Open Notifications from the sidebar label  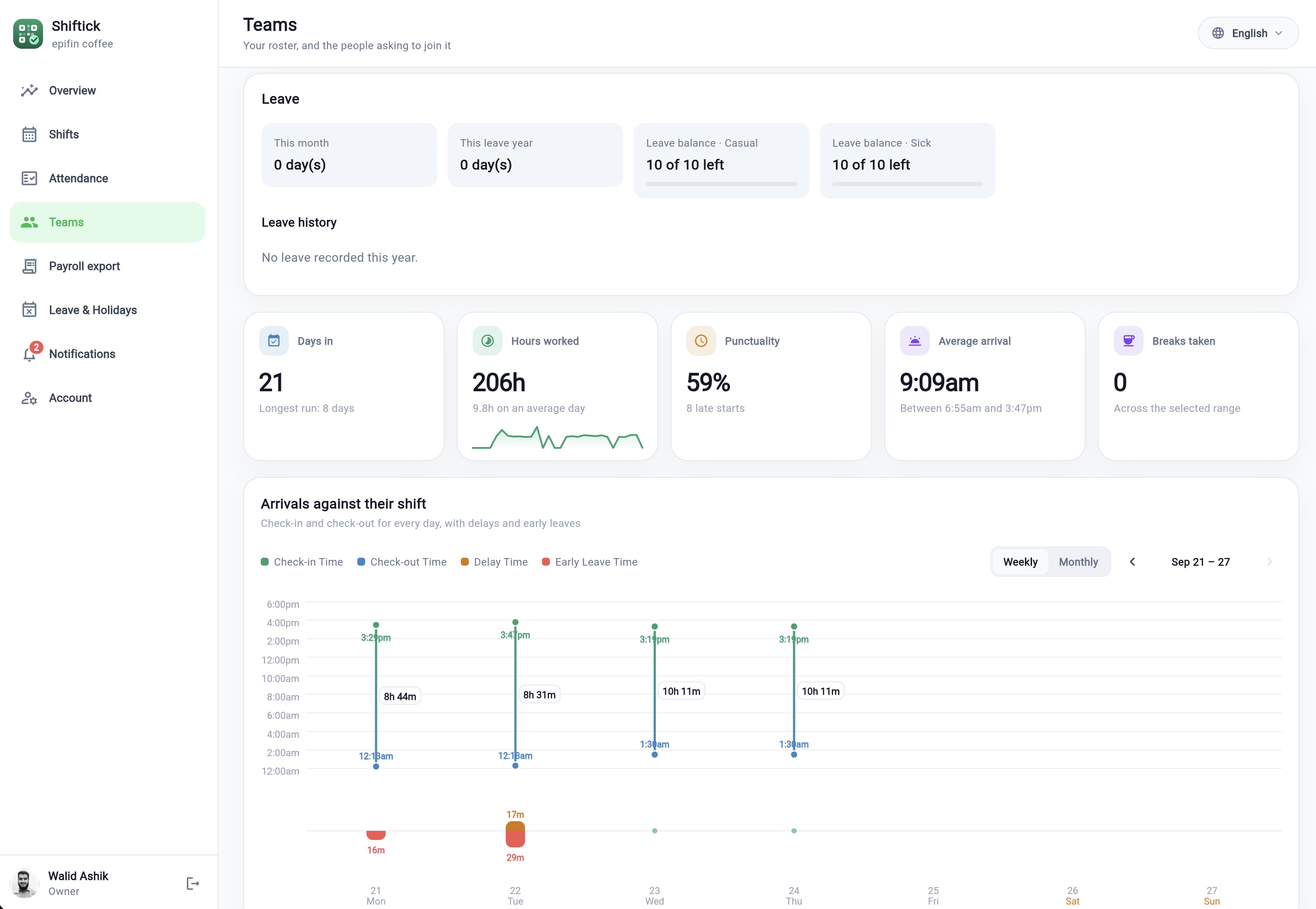click(x=82, y=354)
